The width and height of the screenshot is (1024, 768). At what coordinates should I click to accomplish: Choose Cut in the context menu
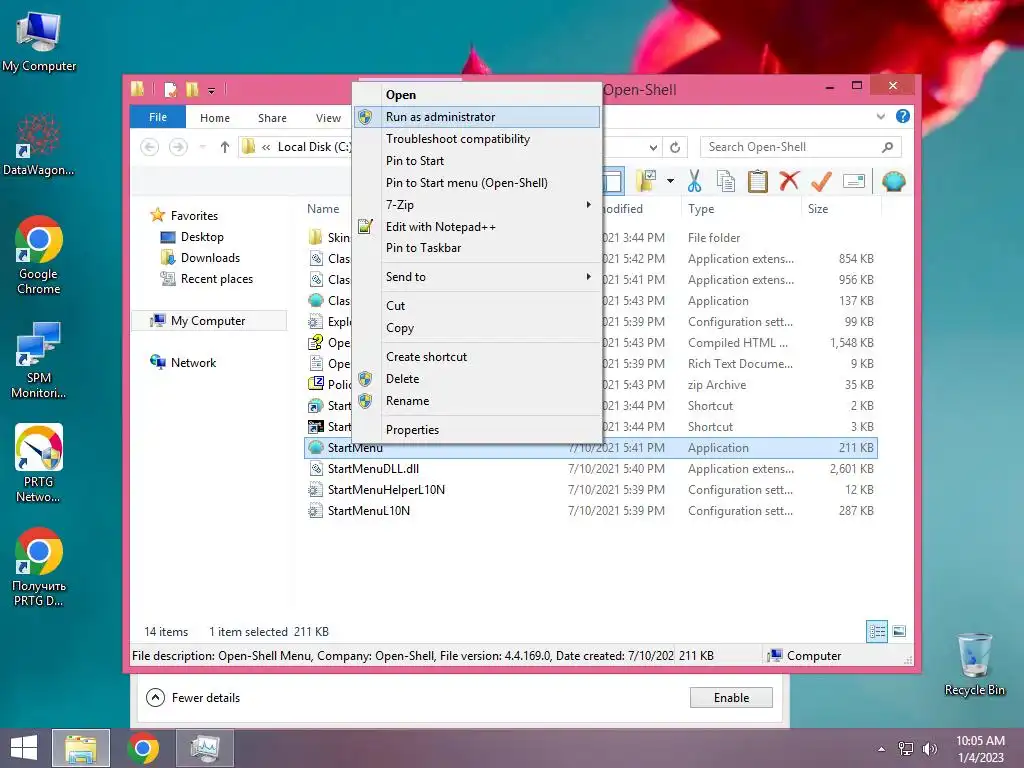point(477,306)
